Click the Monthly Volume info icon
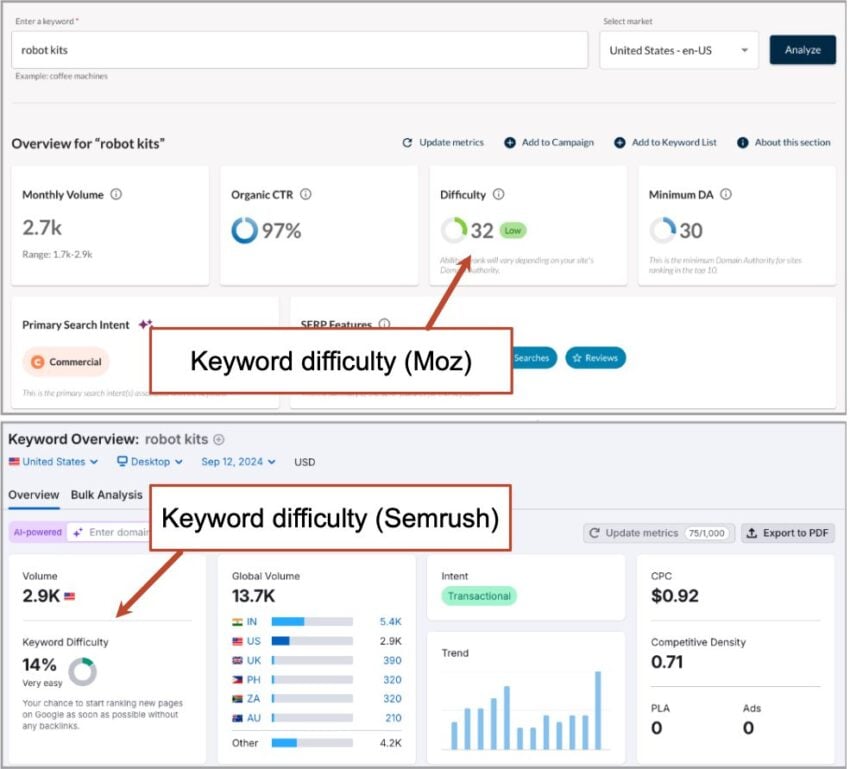Viewport: 850px width, 769px height. 116,194
